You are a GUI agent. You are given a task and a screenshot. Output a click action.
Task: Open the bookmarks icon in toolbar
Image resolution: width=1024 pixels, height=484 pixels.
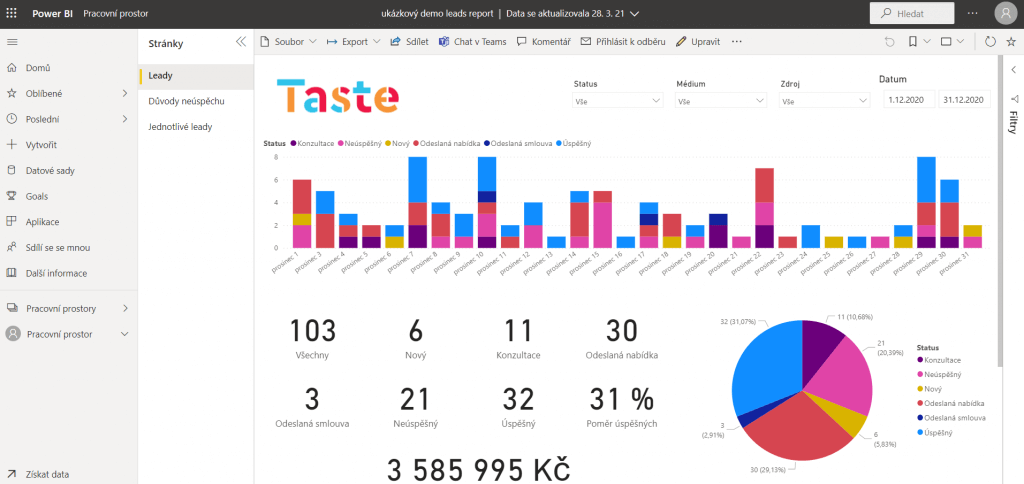(x=913, y=42)
